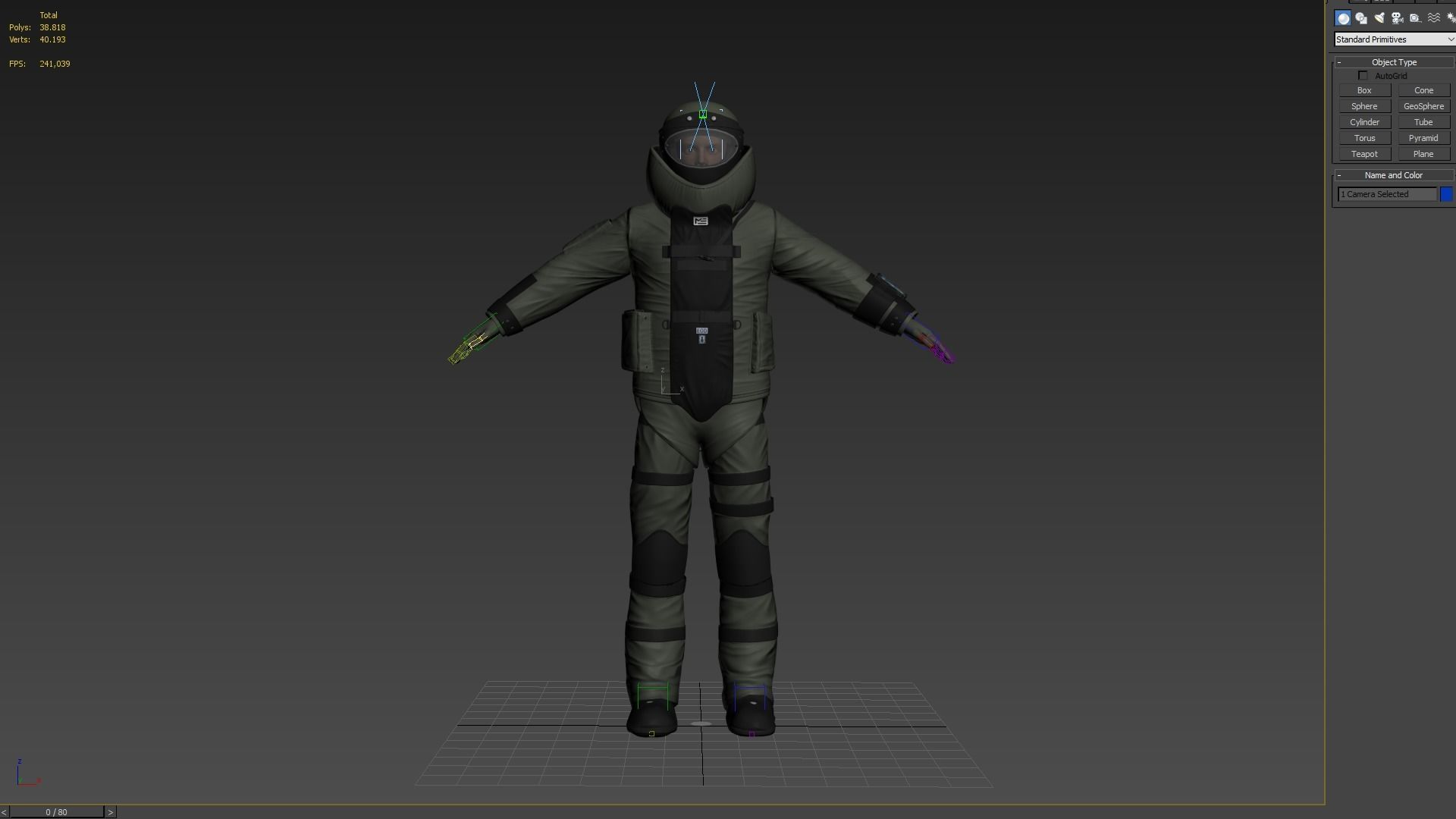Viewport: 1456px width, 819px height.
Task: Create a Teapot primitive
Action: coord(1364,154)
